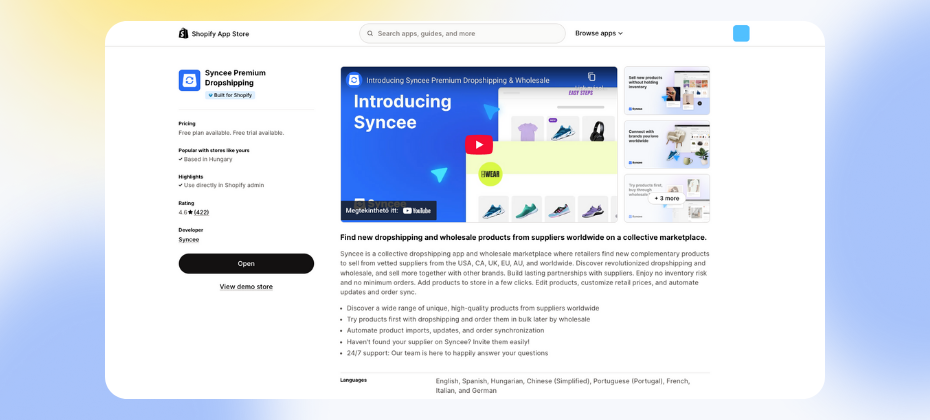Focus the Search apps, guides, and more field
Viewport: 930px width, 420px height.
click(x=463, y=34)
